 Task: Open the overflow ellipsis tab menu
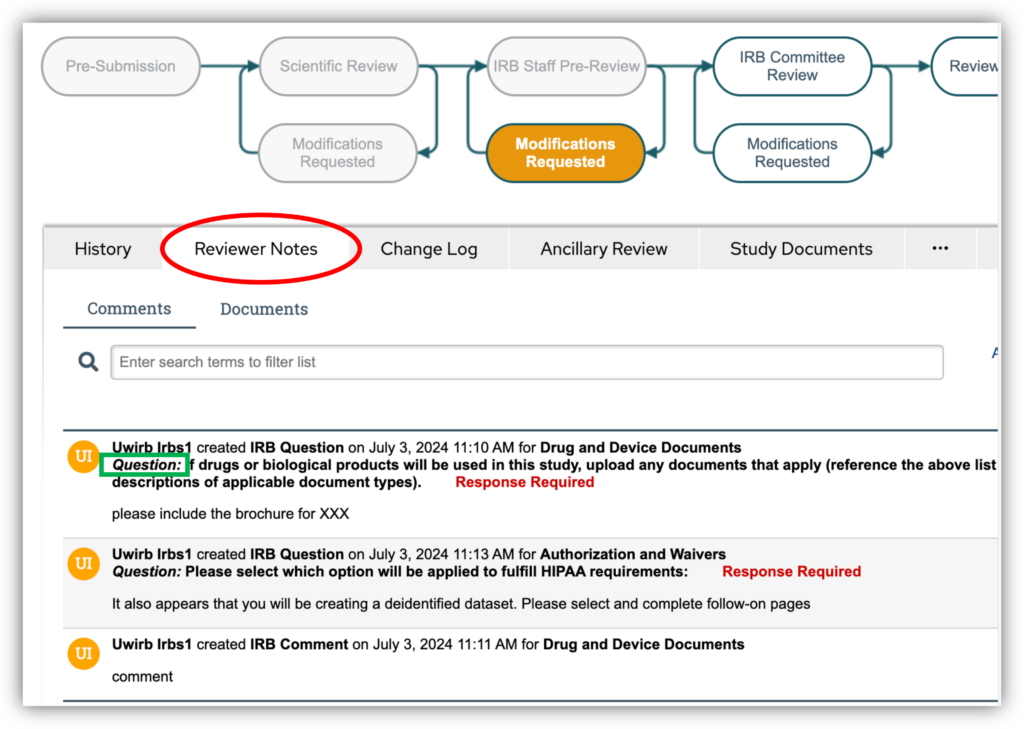(x=940, y=248)
